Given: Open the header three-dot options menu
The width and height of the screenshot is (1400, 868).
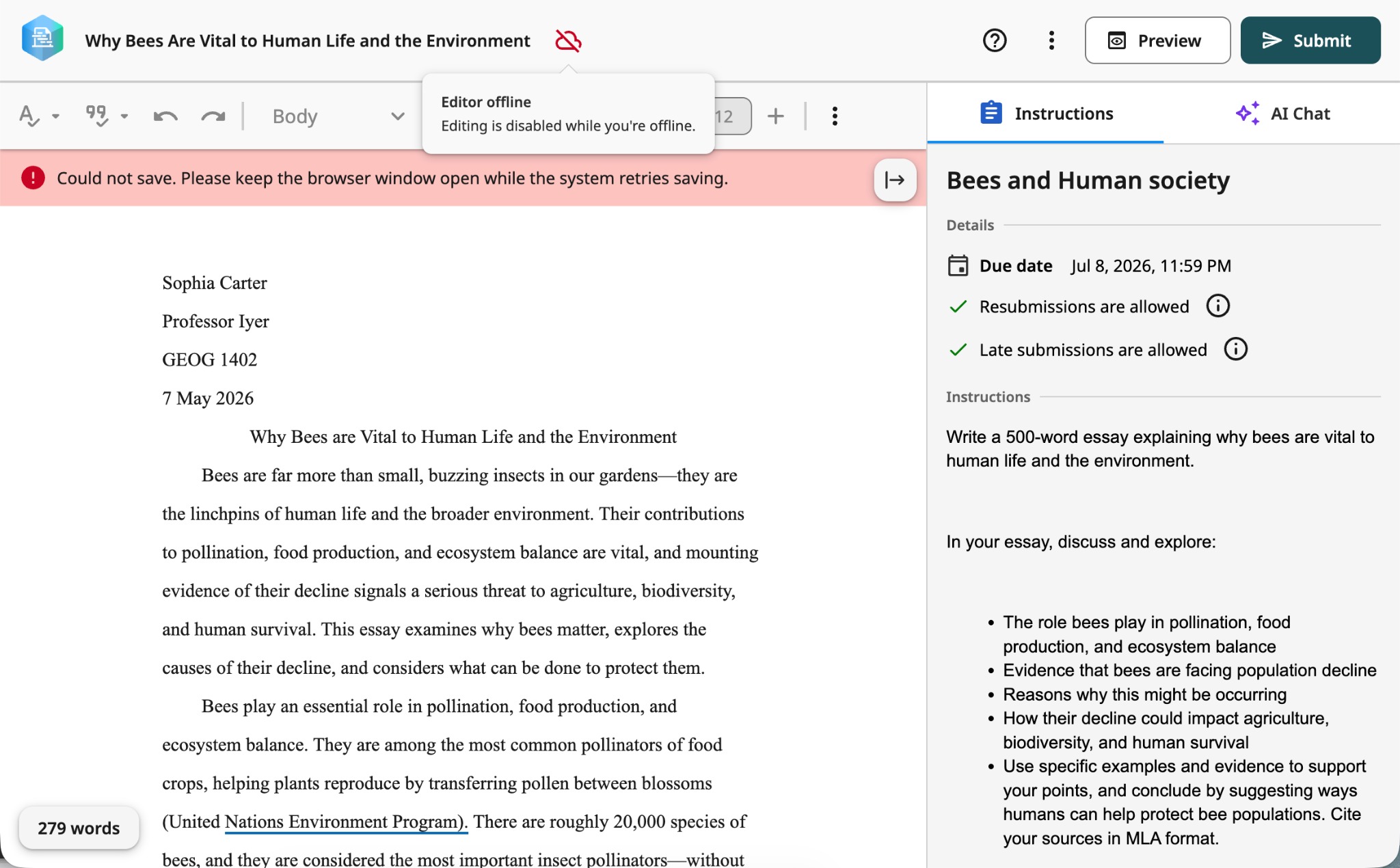Looking at the screenshot, I should pyautogui.click(x=1051, y=41).
